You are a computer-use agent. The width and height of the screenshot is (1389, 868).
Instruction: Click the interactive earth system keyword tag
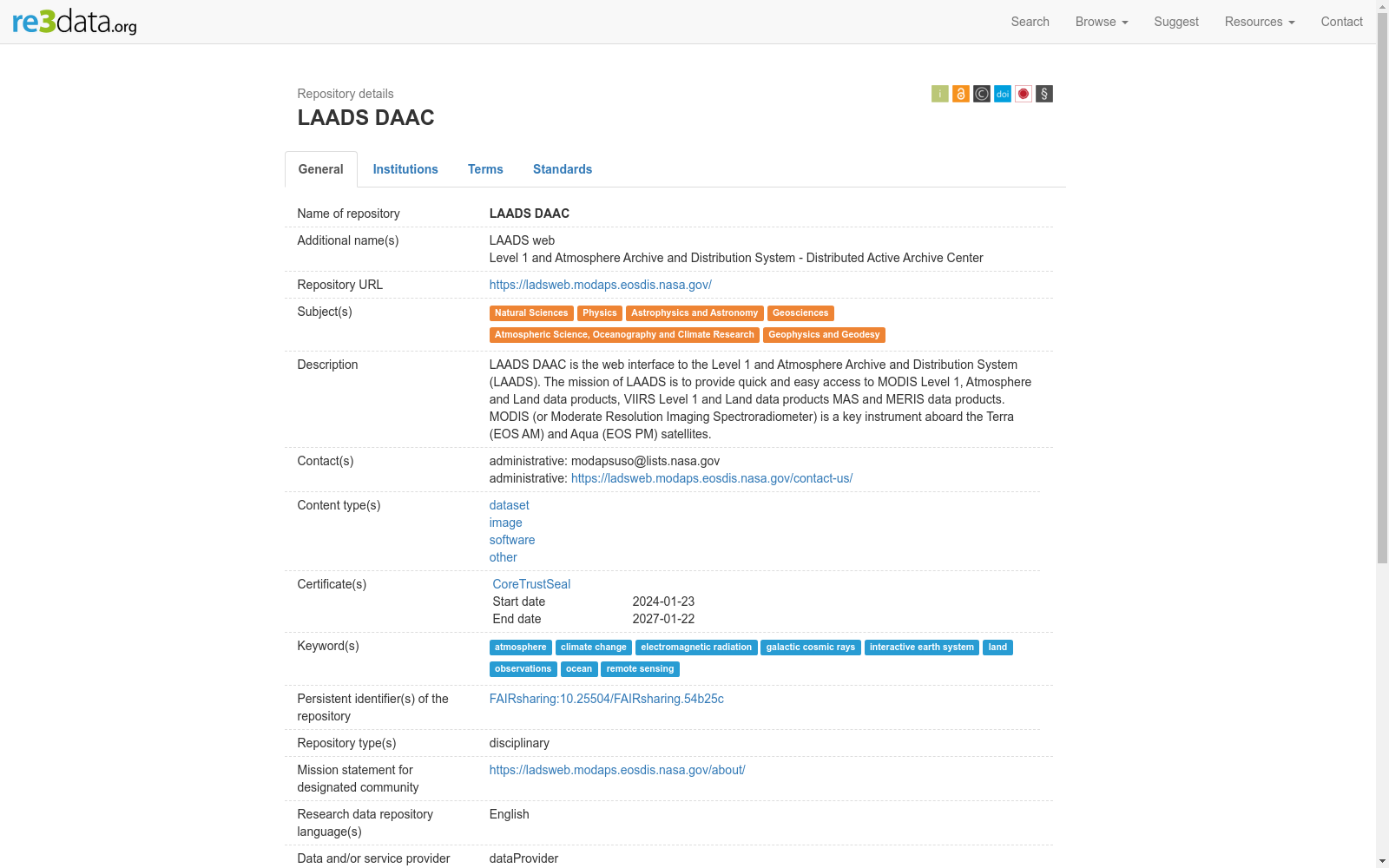click(x=922, y=648)
